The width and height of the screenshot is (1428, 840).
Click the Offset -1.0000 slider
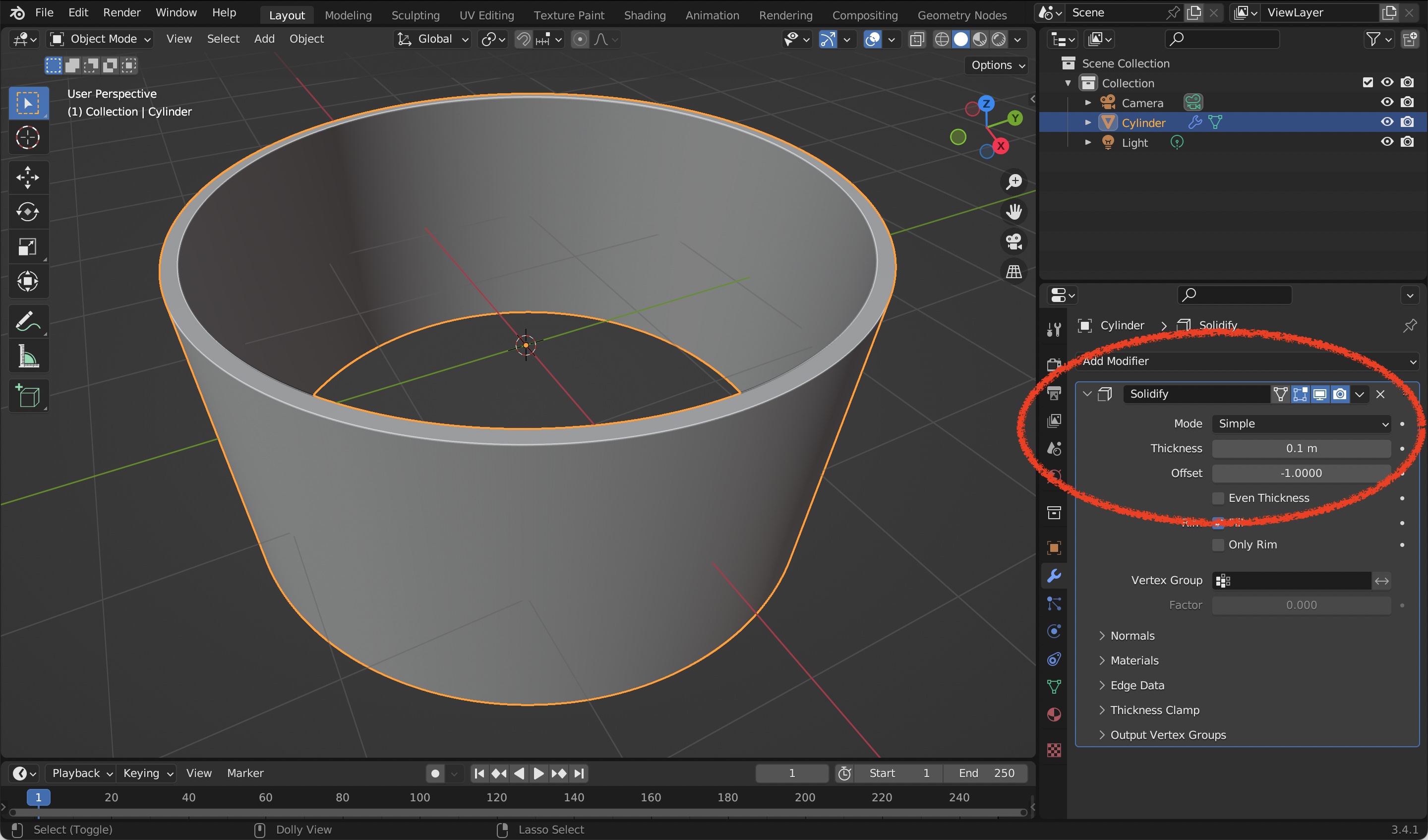[x=1301, y=473]
